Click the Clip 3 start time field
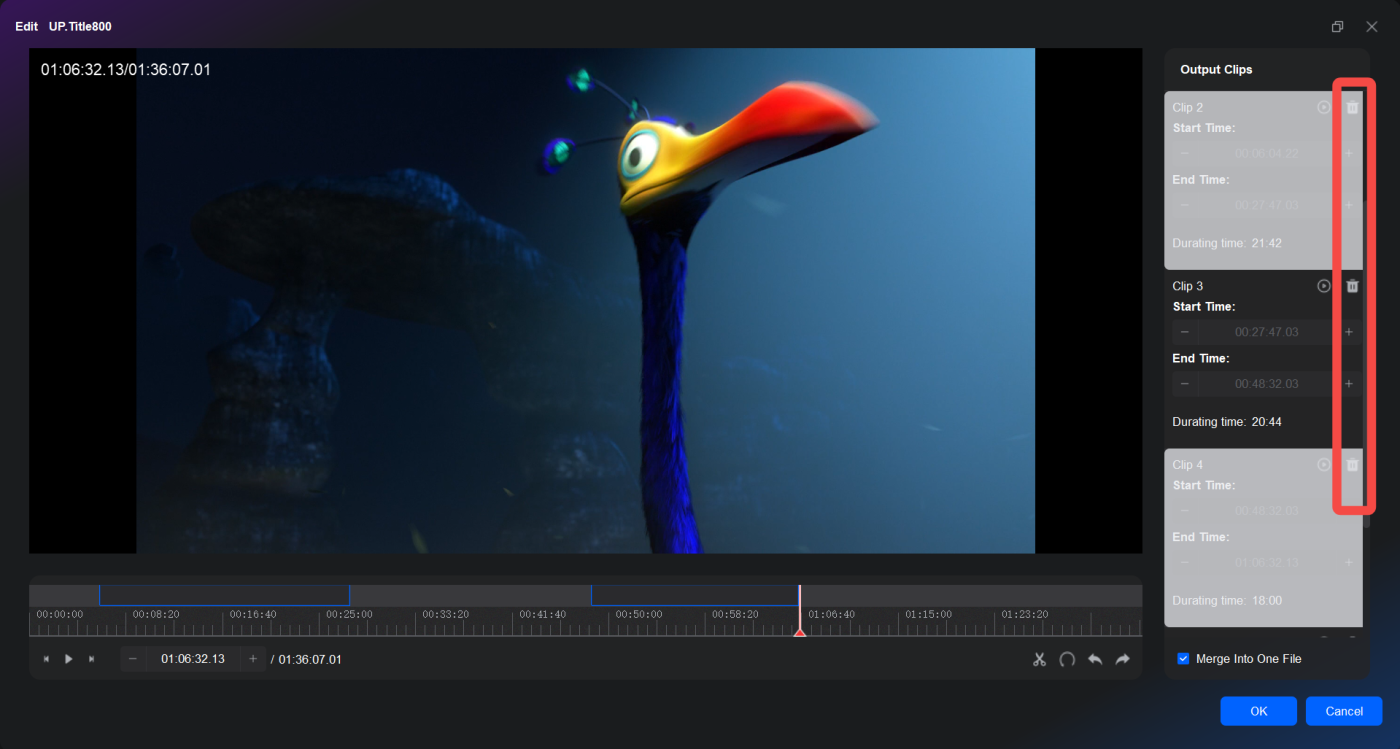Screen dimensions: 1400x749 pyautogui.click(x=1266, y=332)
